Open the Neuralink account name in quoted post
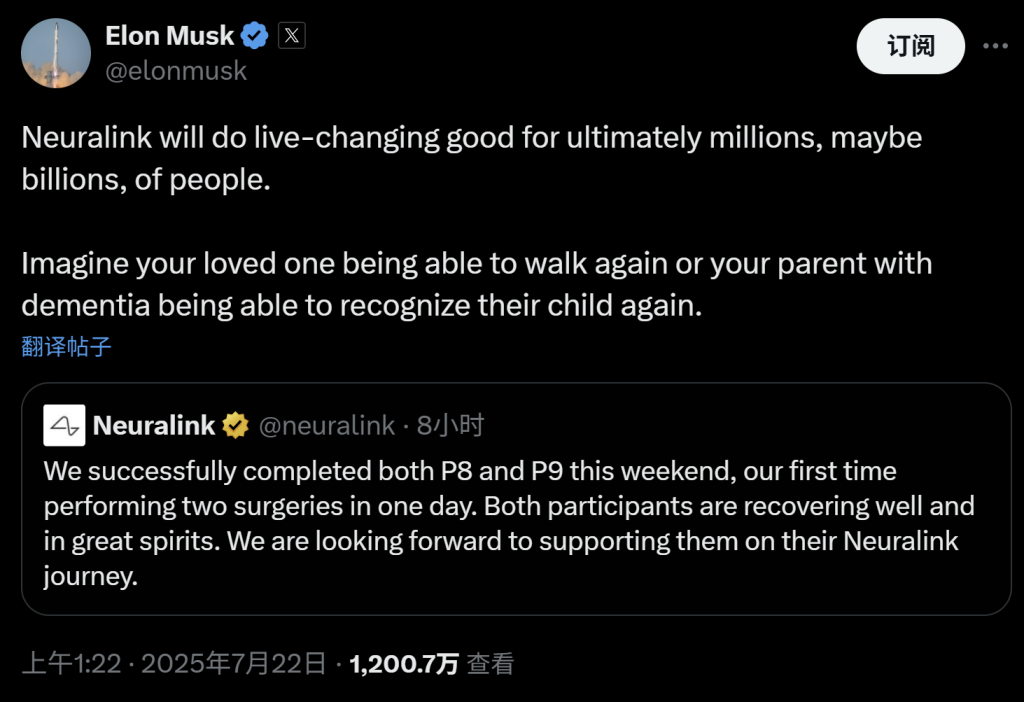Image resolution: width=1024 pixels, height=702 pixels. click(153, 426)
